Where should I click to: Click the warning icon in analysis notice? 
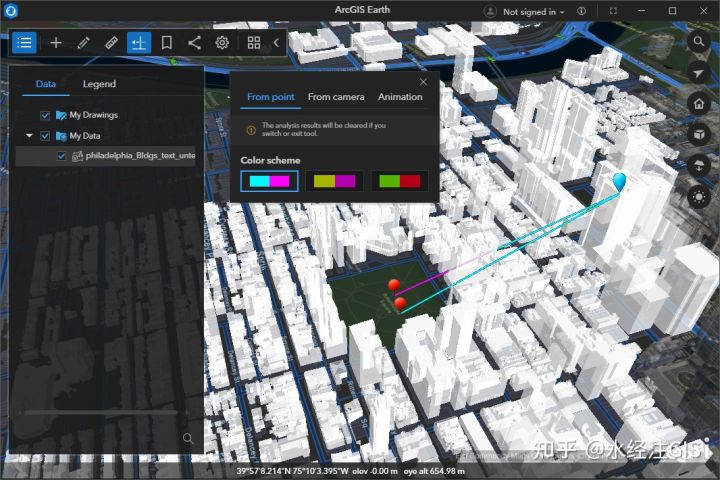[x=251, y=130]
